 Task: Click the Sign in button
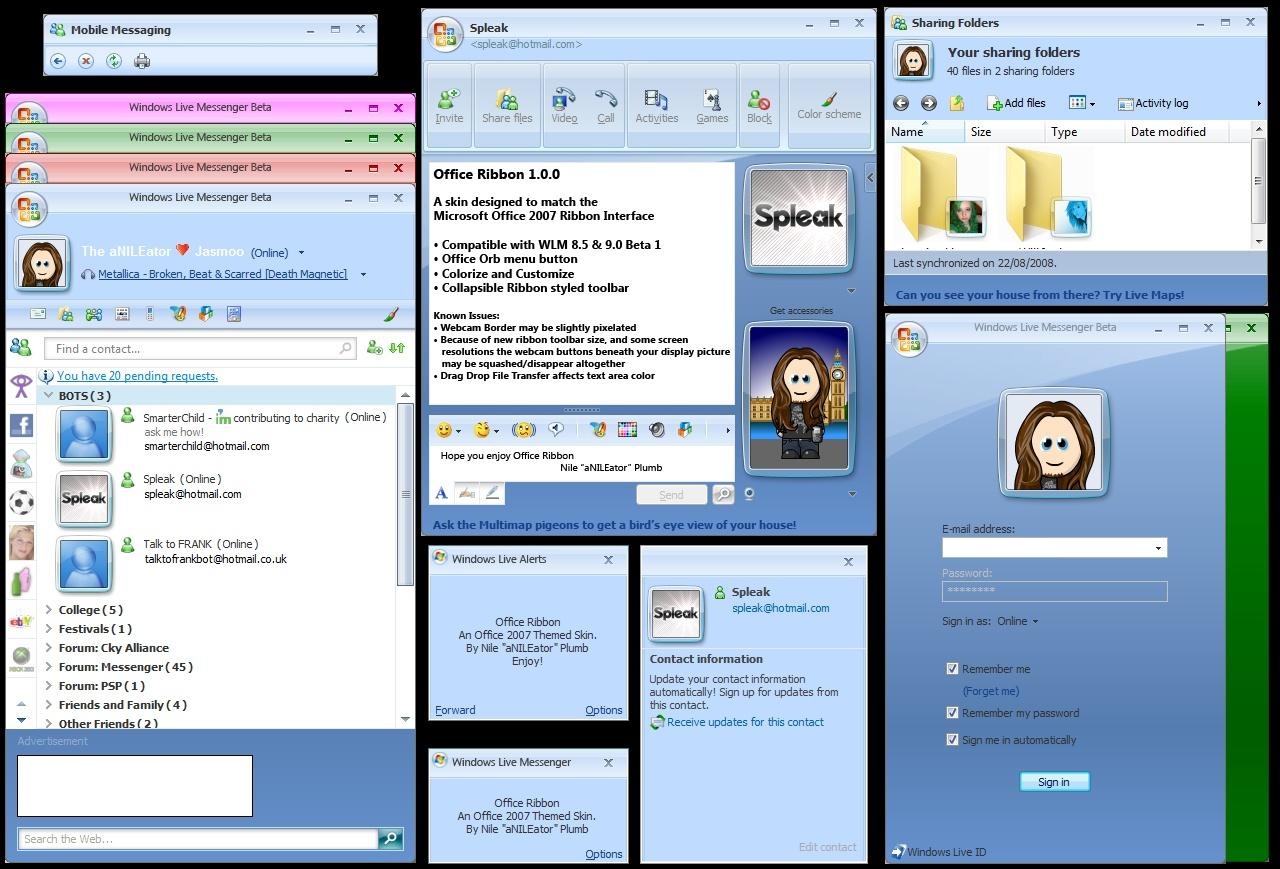[1054, 782]
